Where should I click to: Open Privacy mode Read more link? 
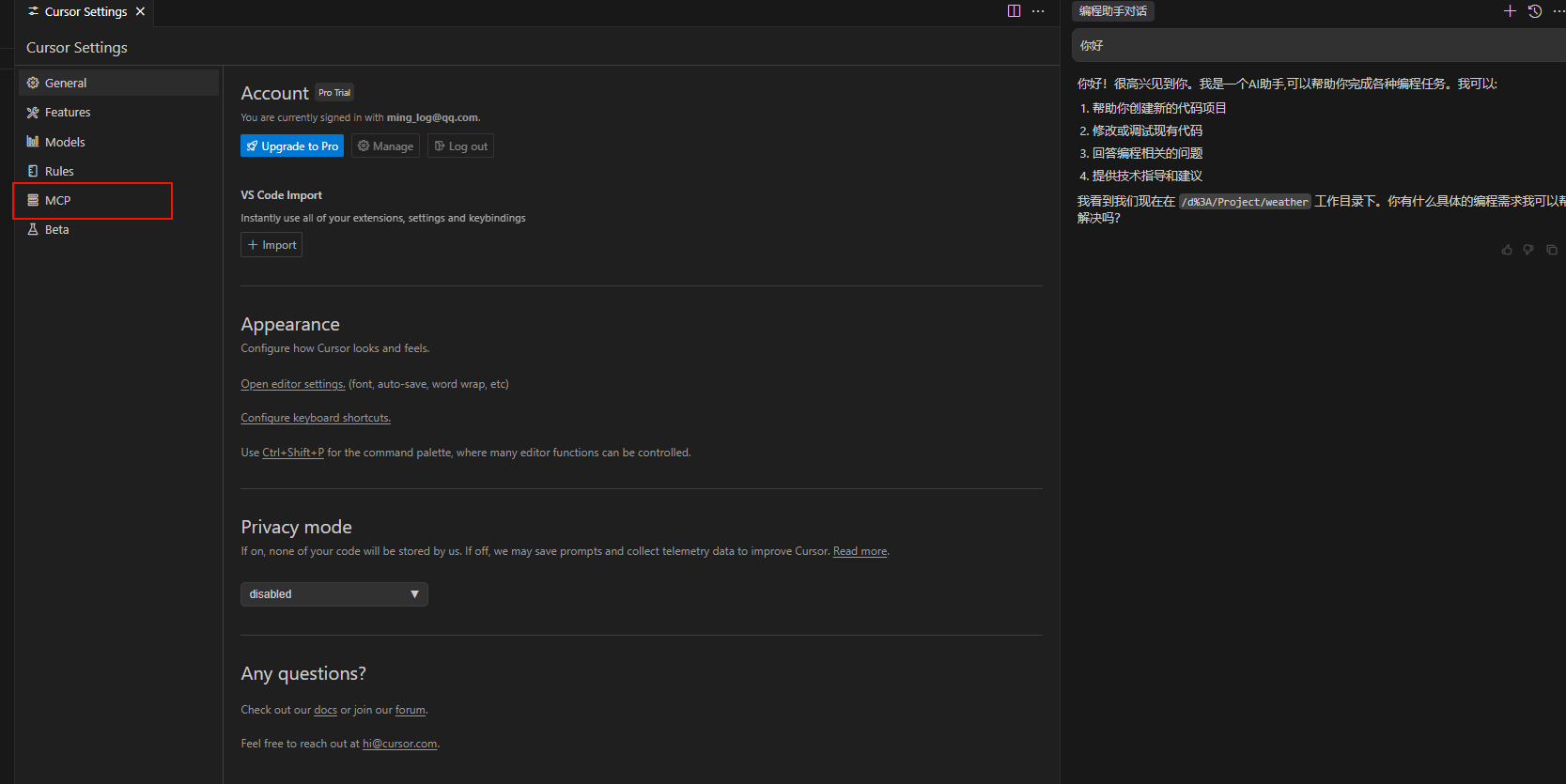[860, 551]
